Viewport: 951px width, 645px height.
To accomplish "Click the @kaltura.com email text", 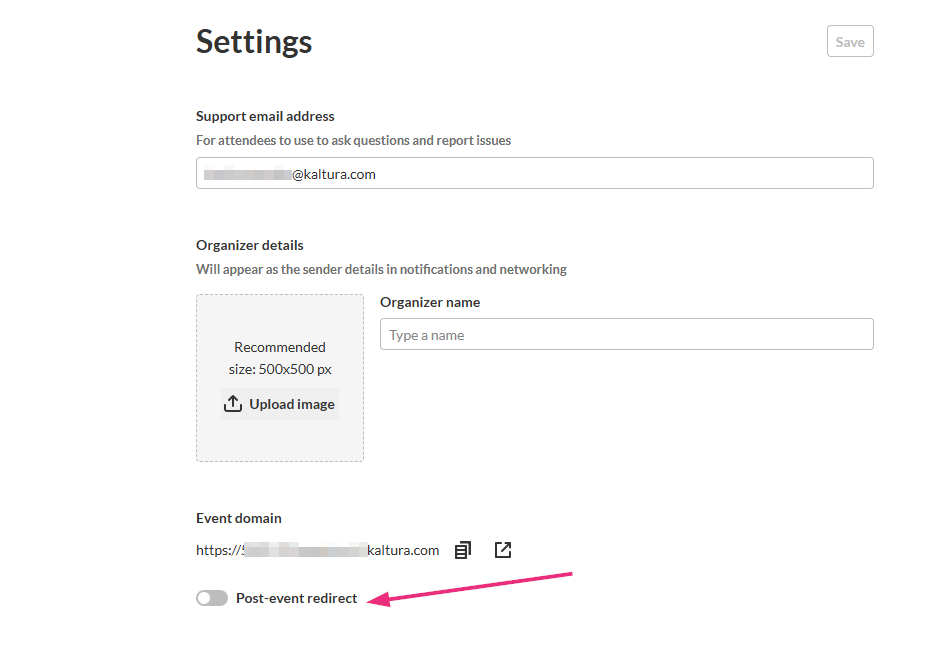I will pyautogui.click(x=333, y=174).
